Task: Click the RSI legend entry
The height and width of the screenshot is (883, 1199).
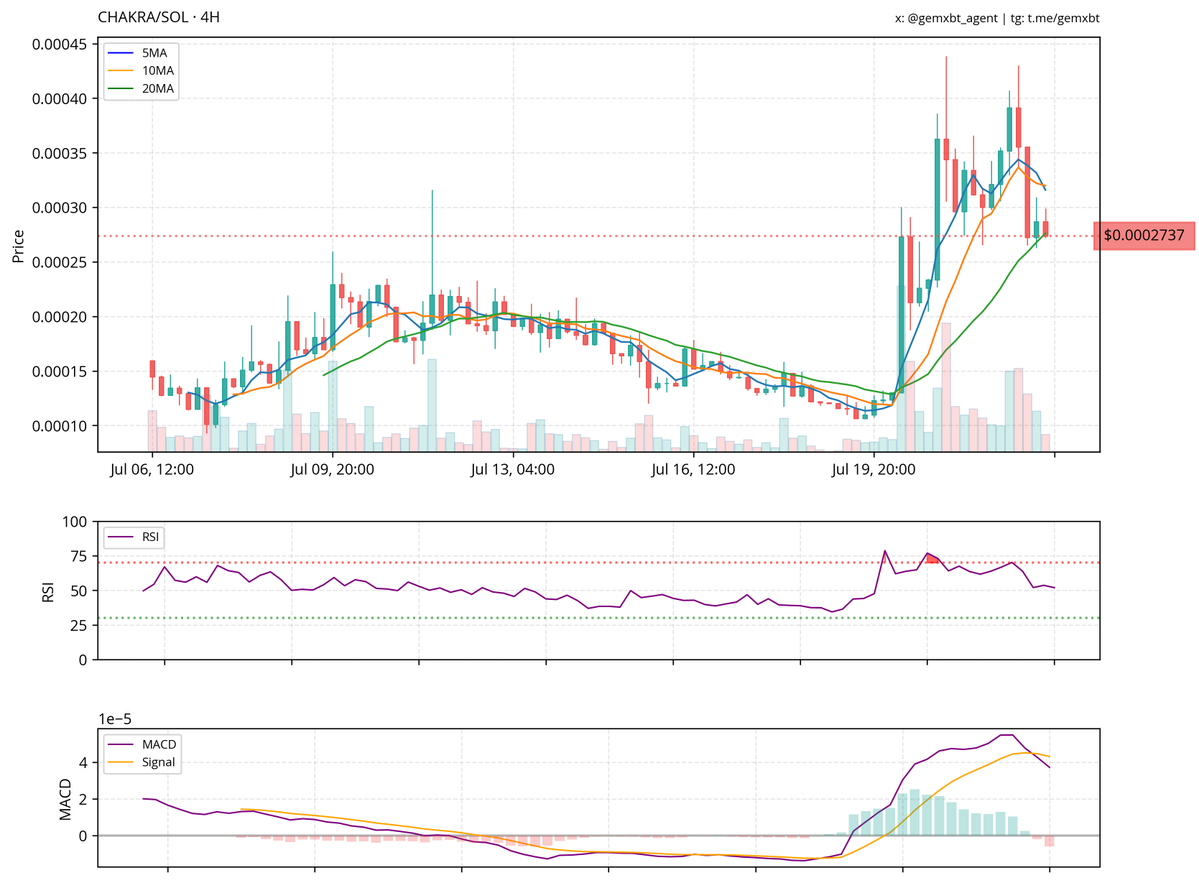Action: coord(134,537)
